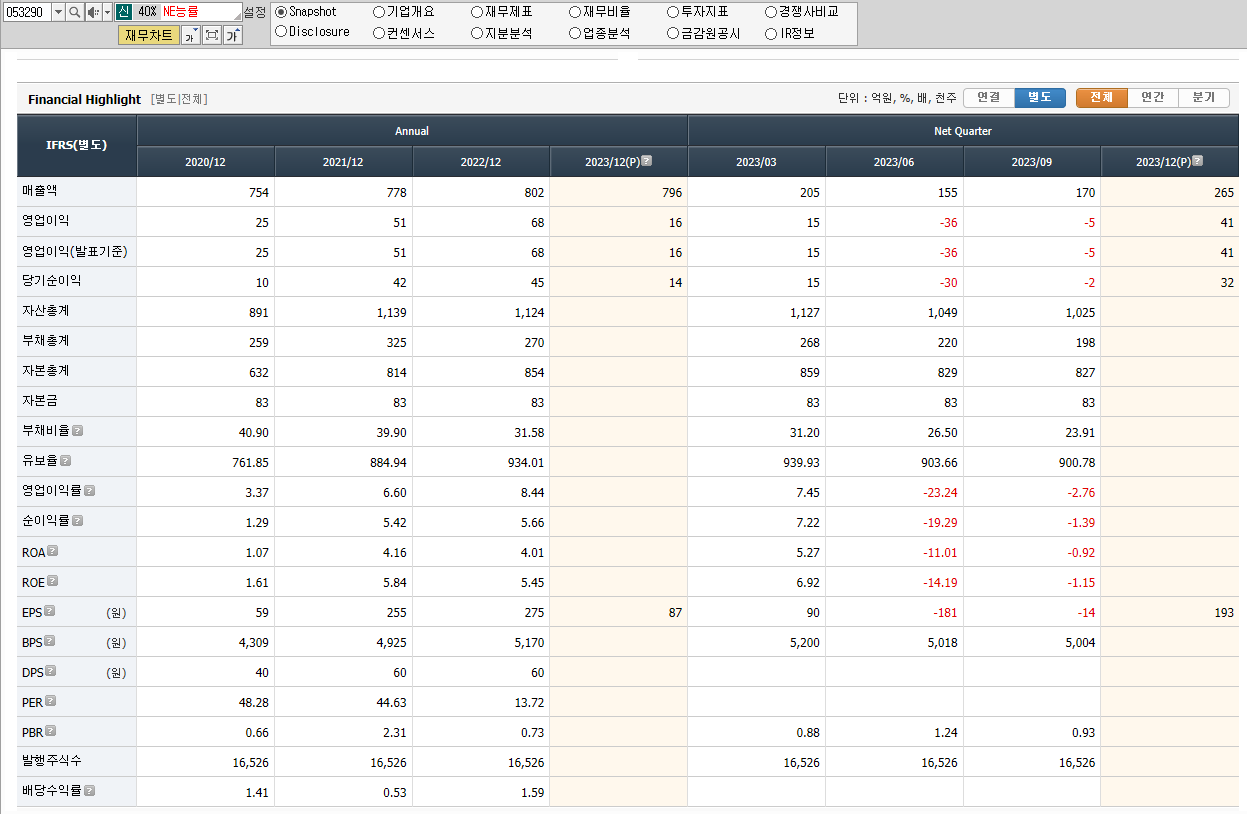This screenshot has width=1247, height=814.
Task: Click the 재무차트 button
Action: coord(149,35)
